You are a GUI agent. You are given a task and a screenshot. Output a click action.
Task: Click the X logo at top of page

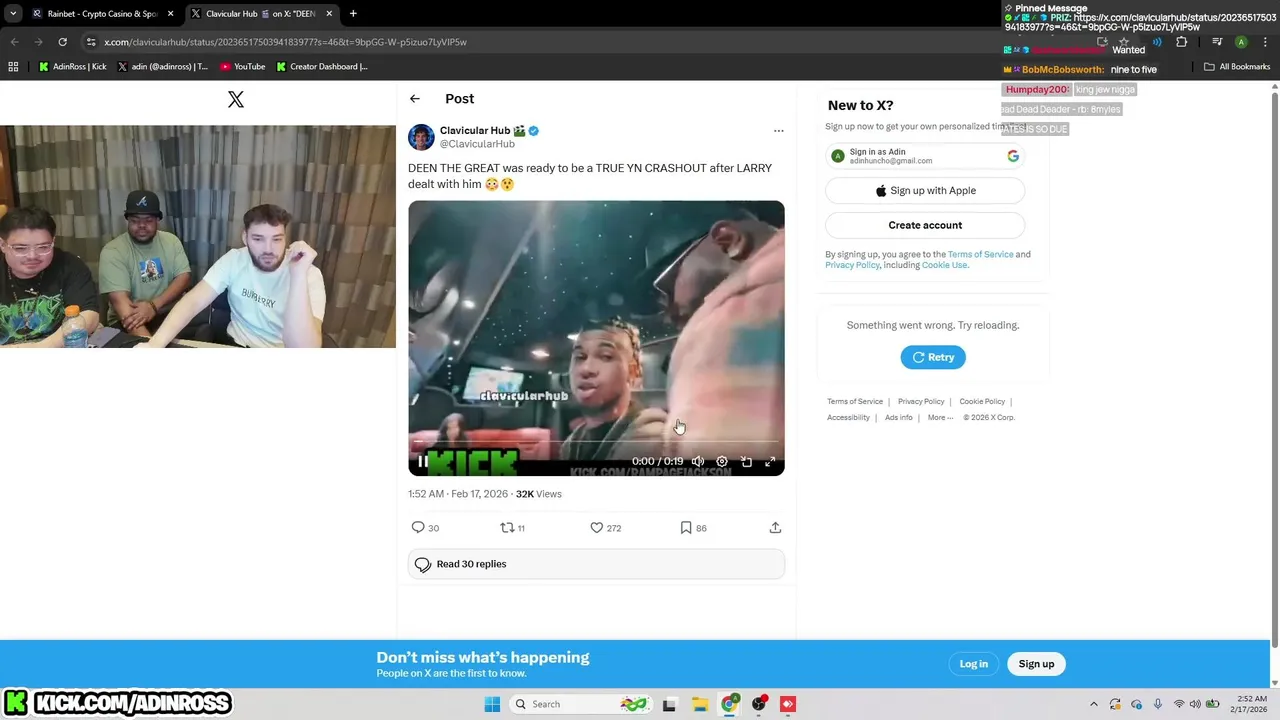(236, 99)
